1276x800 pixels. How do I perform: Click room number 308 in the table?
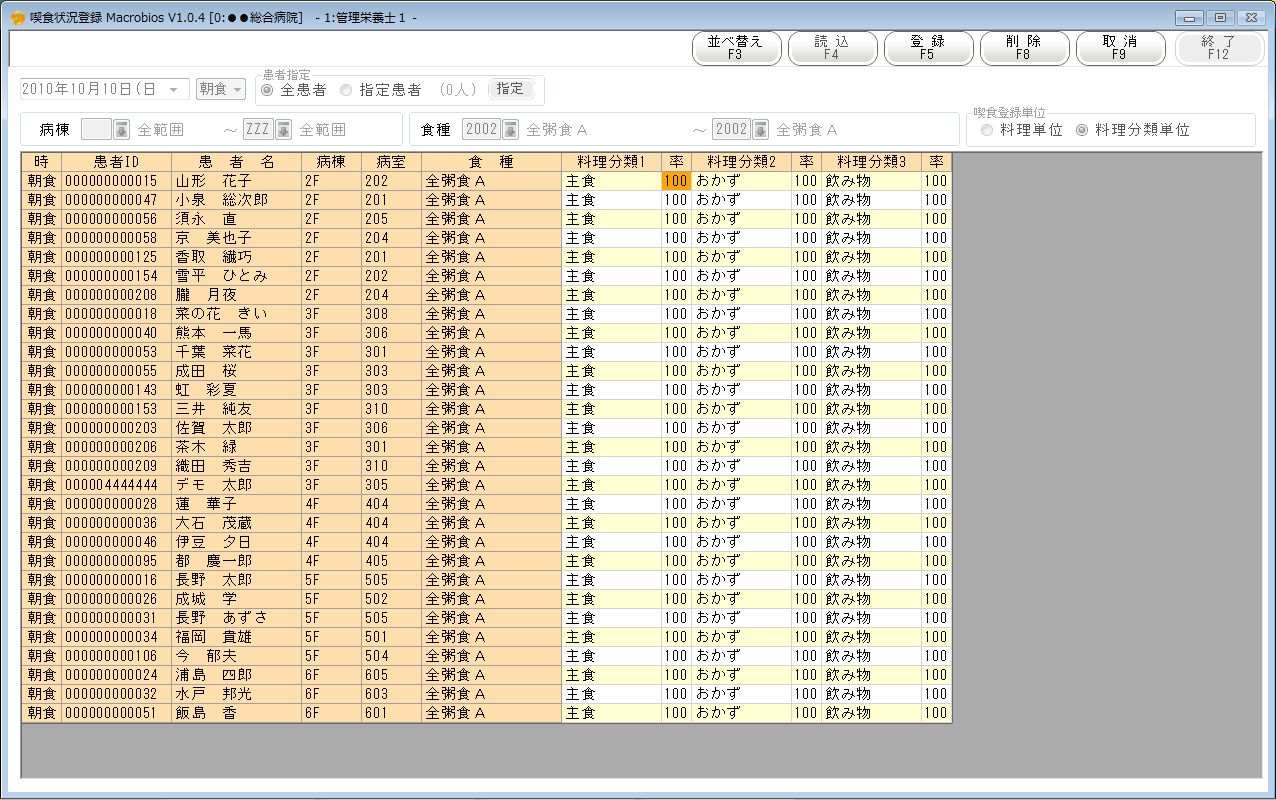pyautogui.click(x=391, y=314)
